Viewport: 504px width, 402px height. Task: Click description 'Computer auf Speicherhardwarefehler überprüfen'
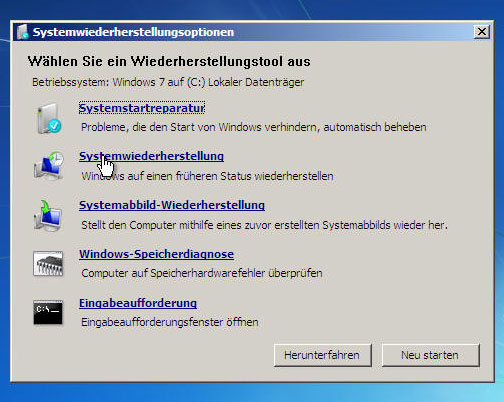pos(202,273)
